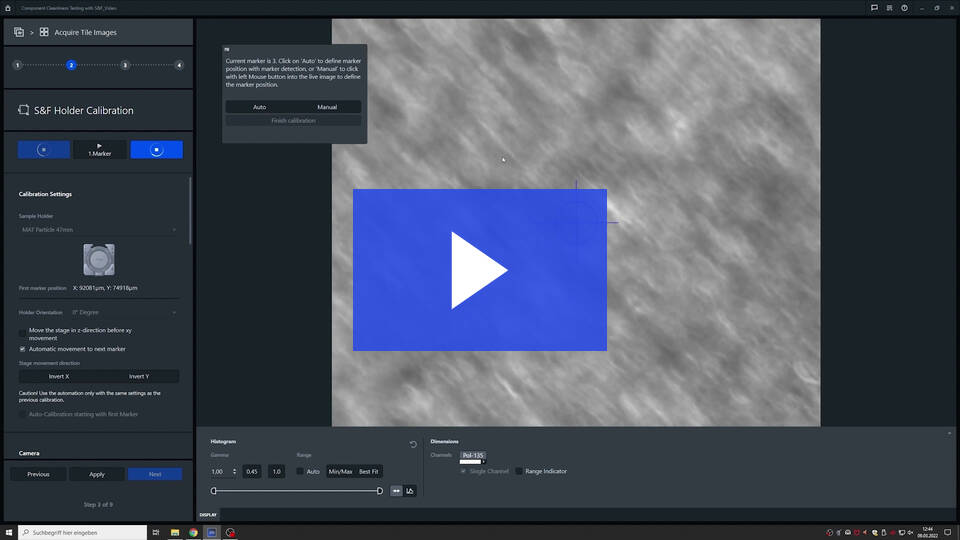Play the video overlay in live image
Image resolution: width=960 pixels, height=540 pixels.
click(479, 270)
